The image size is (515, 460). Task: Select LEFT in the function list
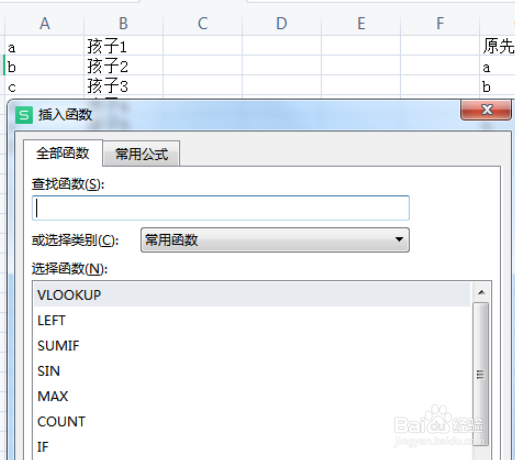252,320
